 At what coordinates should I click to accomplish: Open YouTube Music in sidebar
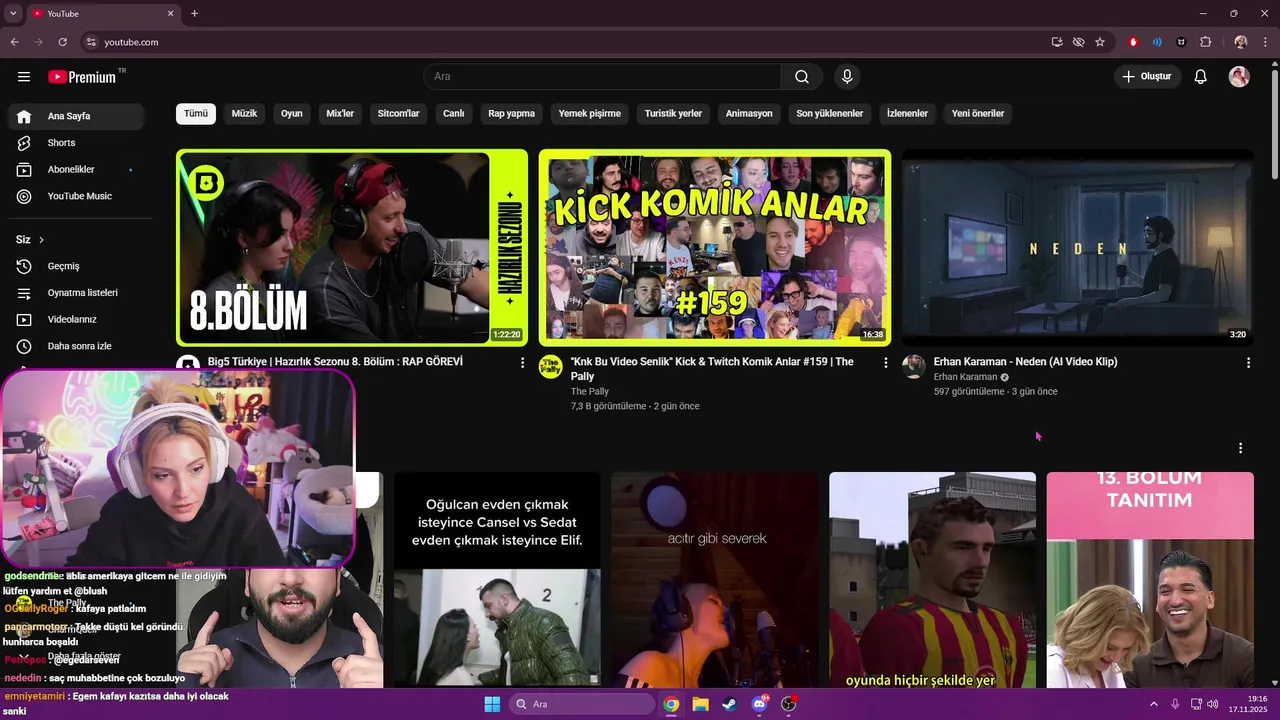click(x=76, y=196)
